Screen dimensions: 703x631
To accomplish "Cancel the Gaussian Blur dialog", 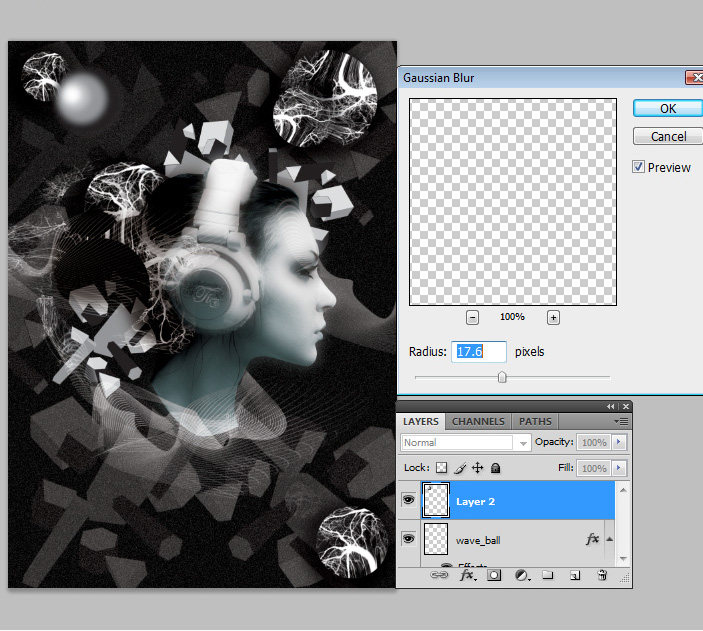I will [667, 136].
